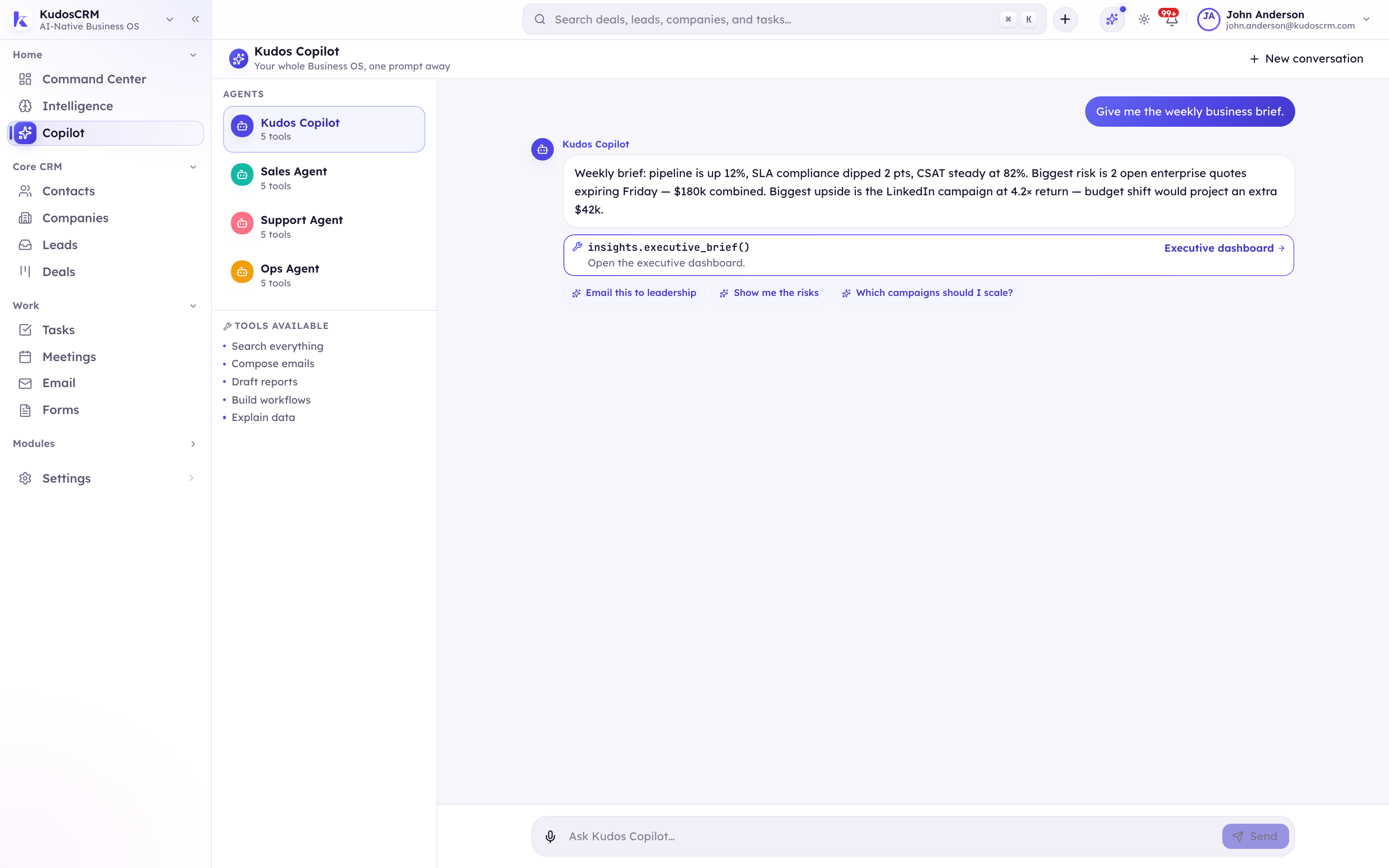The image size is (1389, 868).
Task: Expand the Modules section
Action: point(193,444)
